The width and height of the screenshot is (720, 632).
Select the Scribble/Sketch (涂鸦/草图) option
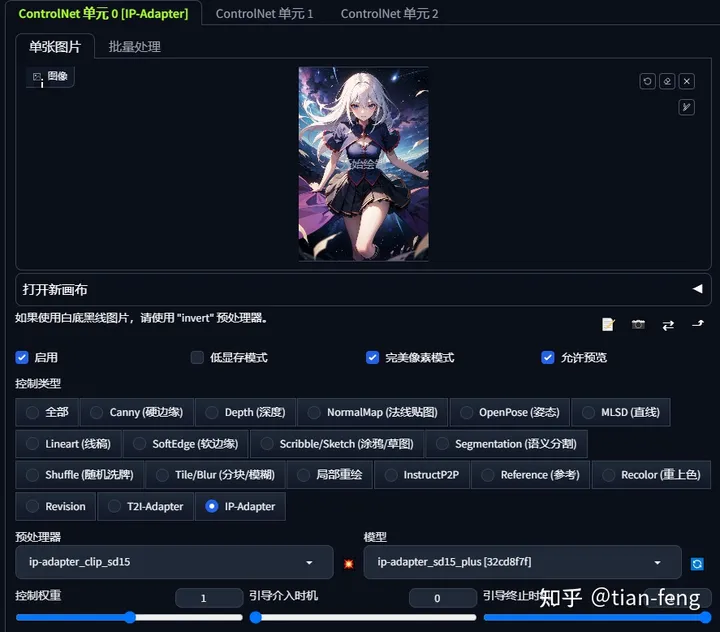tap(337, 444)
